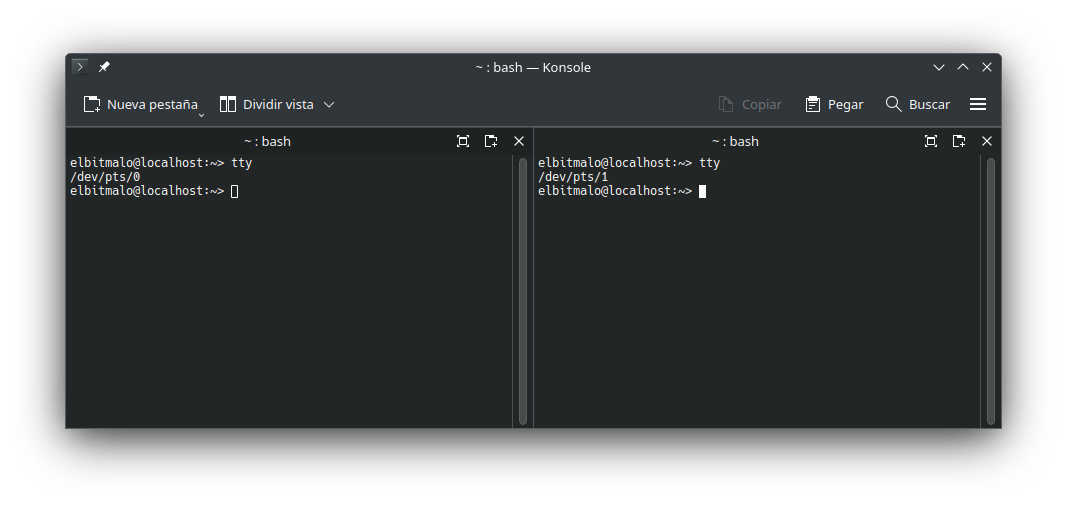Maximize the left terminal pane

463,141
